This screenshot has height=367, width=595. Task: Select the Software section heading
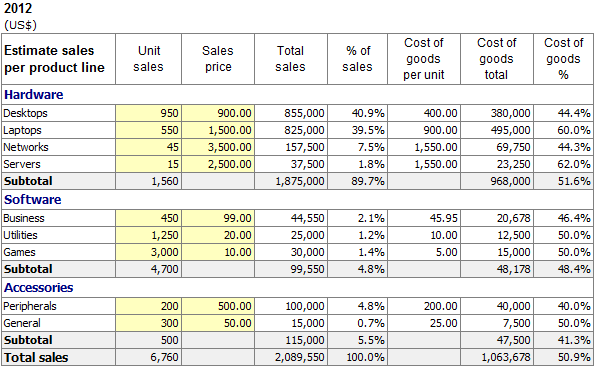pyautogui.click(x=33, y=200)
